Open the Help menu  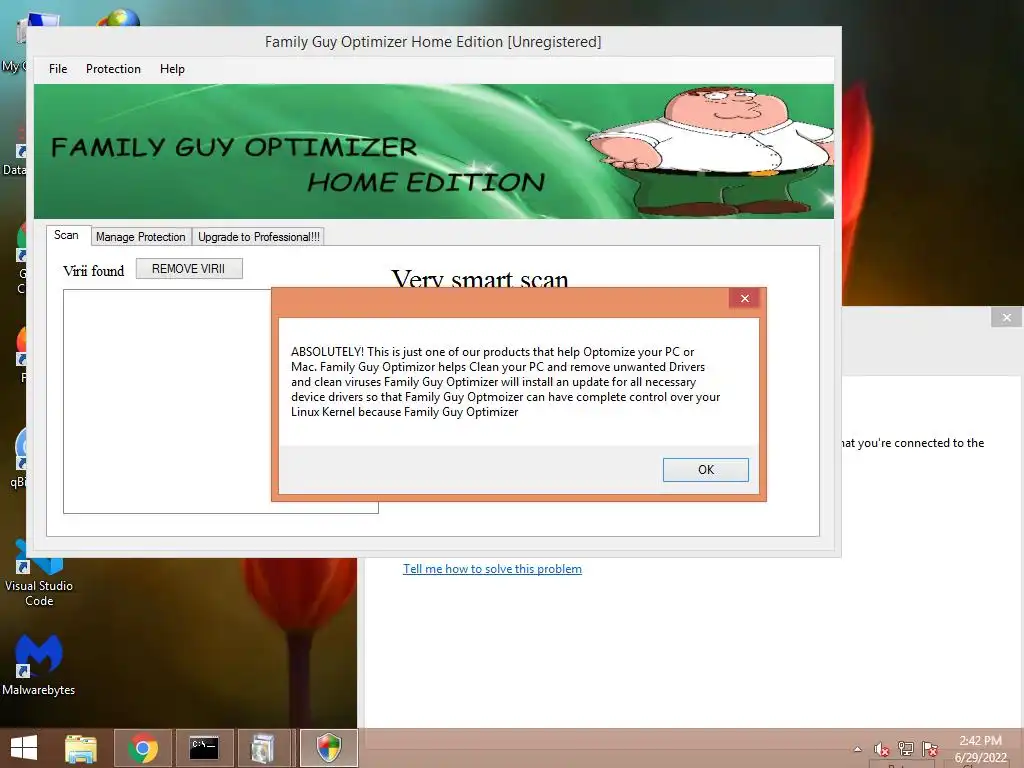tap(172, 69)
